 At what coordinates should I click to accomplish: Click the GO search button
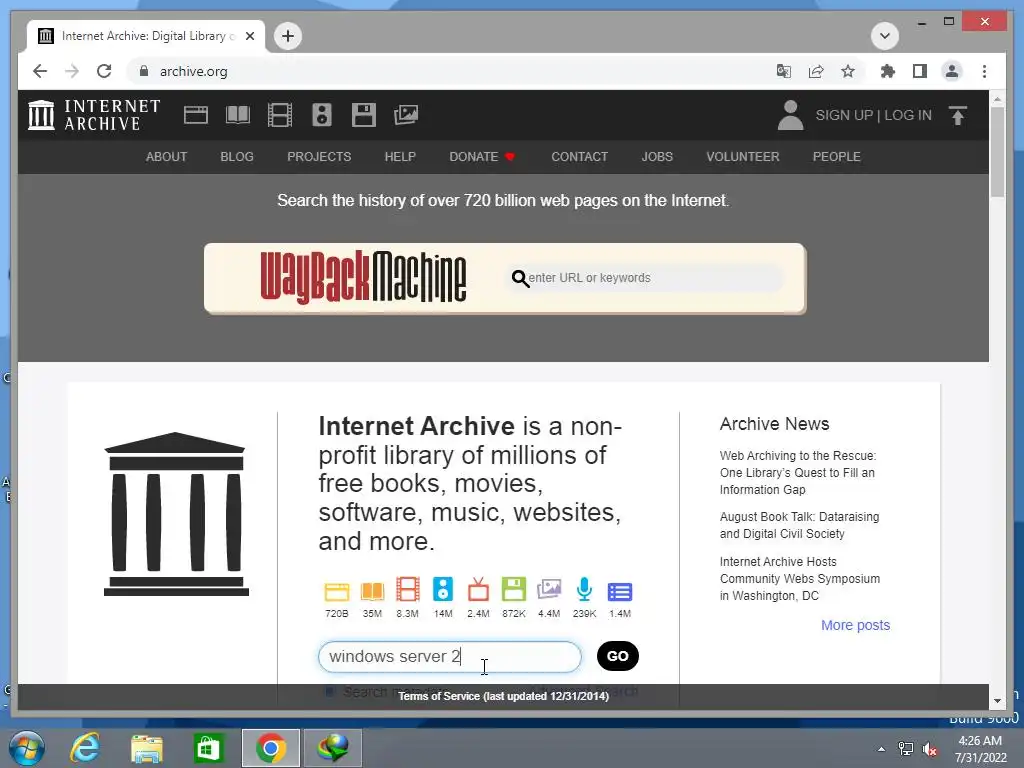tap(618, 656)
